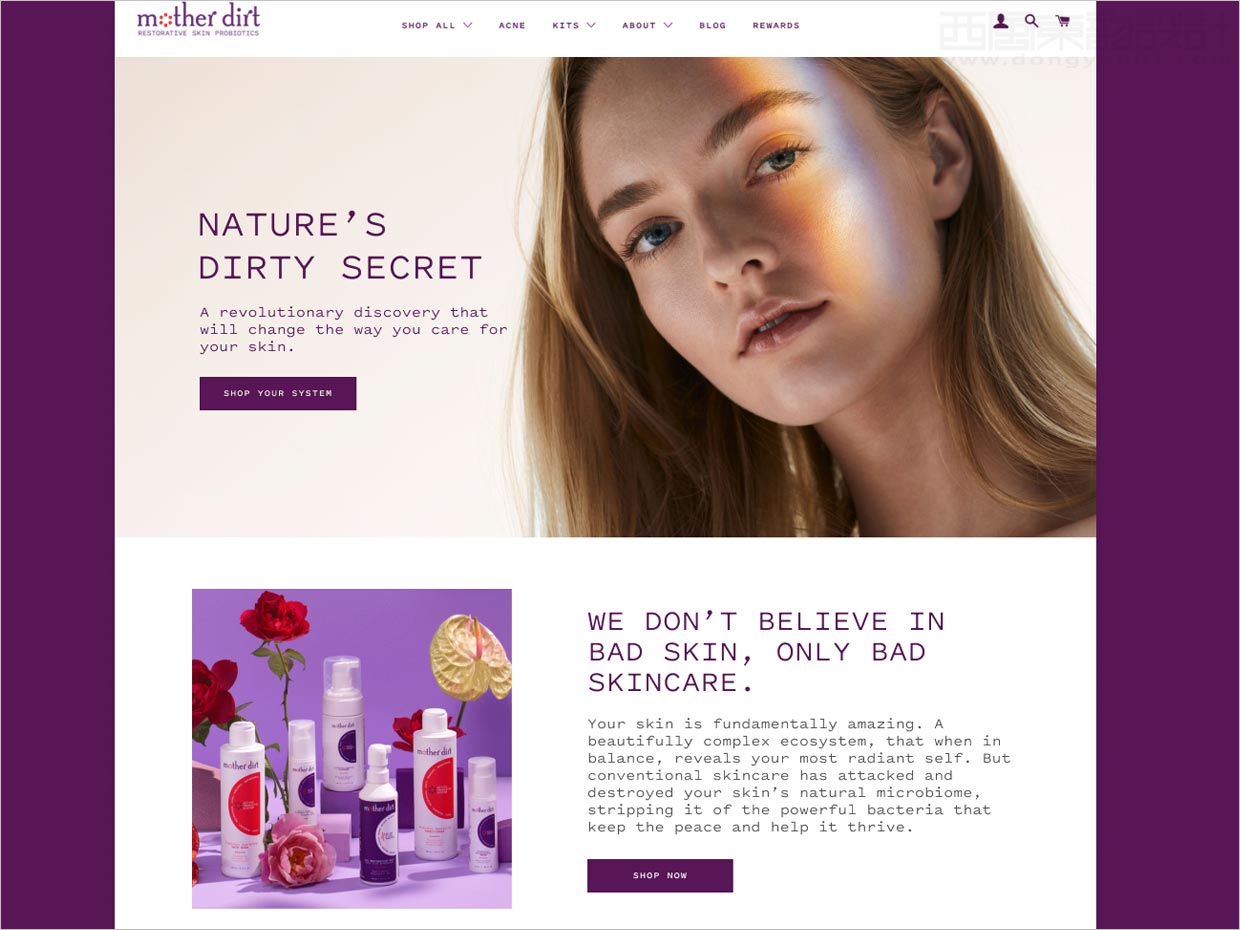Click the Nature's Dirty Secret headline
Image resolution: width=1240 pixels, height=930 pixels.
tap(340, 246)
